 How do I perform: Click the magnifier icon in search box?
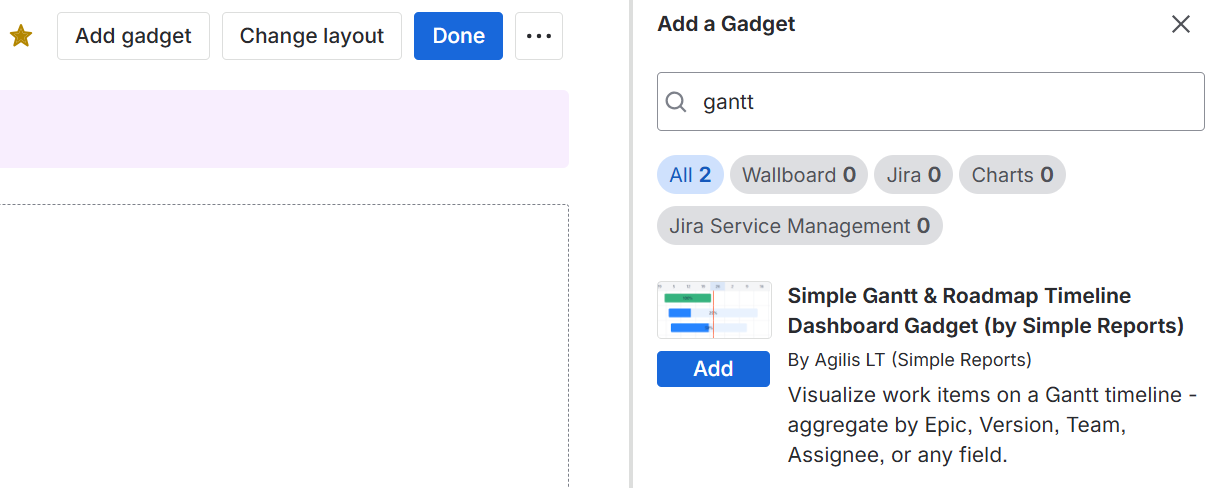coord(677,102)
